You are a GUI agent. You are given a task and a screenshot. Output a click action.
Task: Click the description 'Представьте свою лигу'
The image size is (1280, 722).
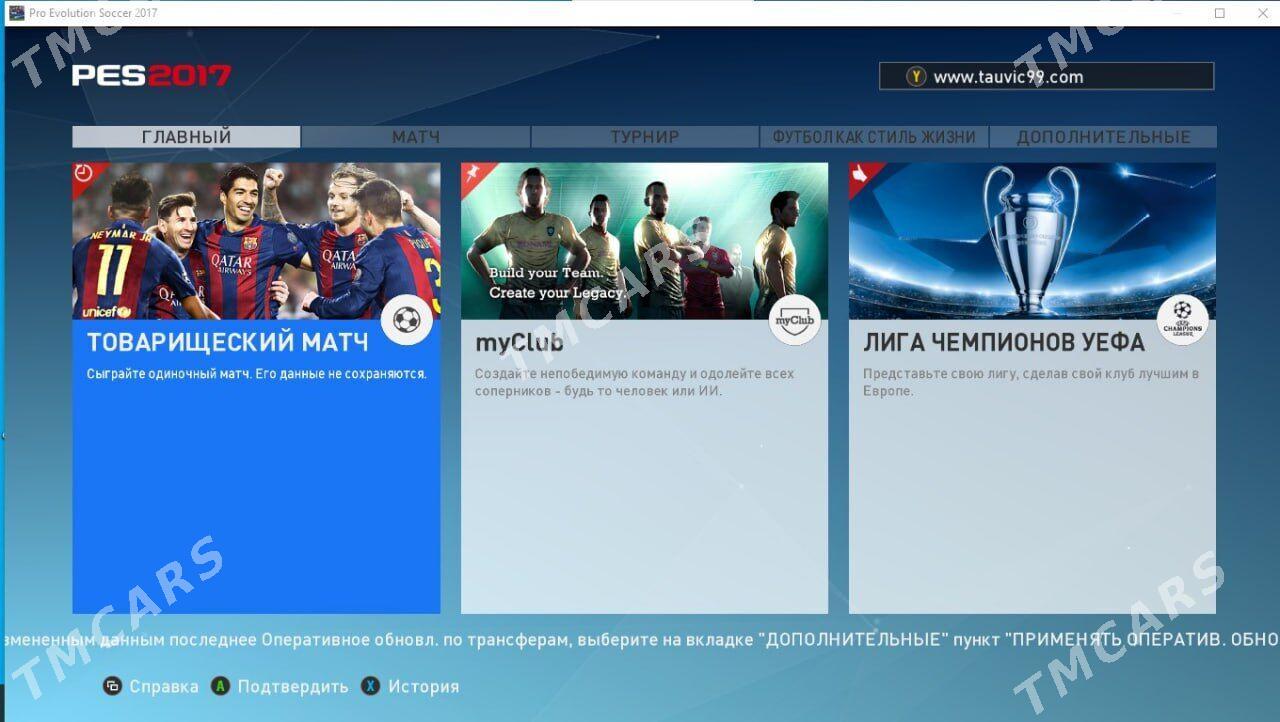(x=1031, y=382)
